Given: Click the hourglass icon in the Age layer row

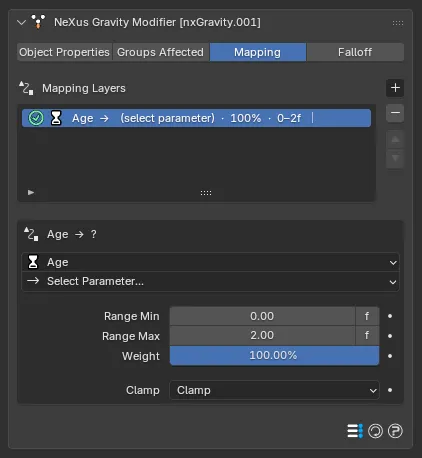Looking at the screenshot, I should [56, 118].
